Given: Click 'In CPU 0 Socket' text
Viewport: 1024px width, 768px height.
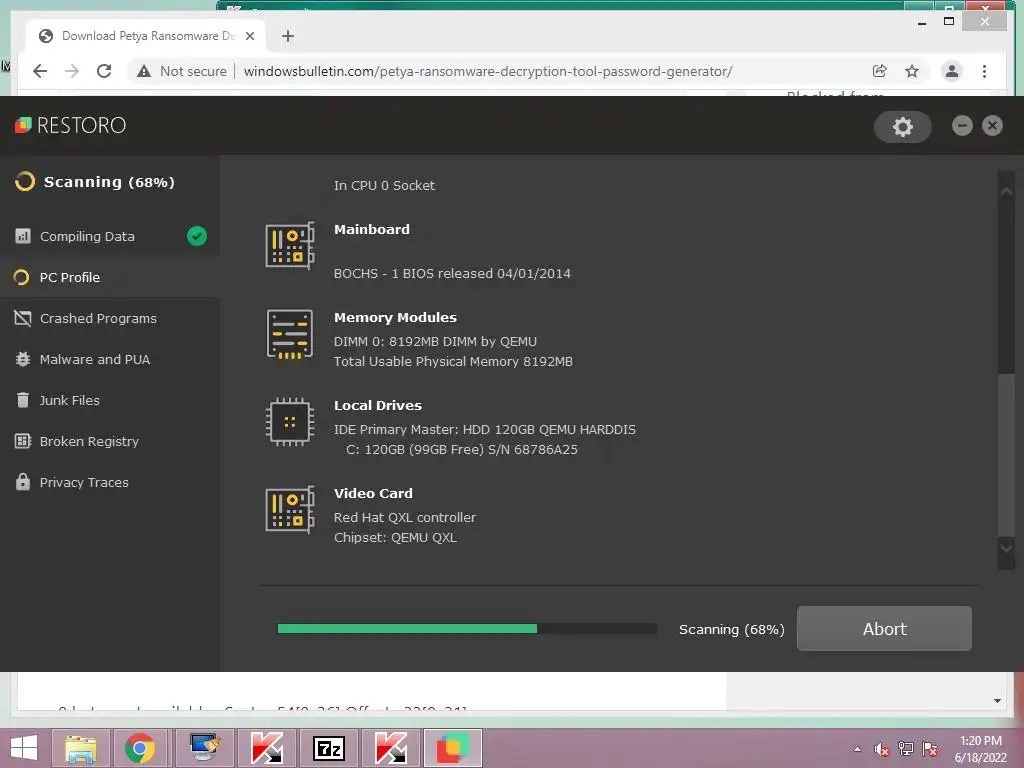Looking at the screenshot, I should (384, 185).
